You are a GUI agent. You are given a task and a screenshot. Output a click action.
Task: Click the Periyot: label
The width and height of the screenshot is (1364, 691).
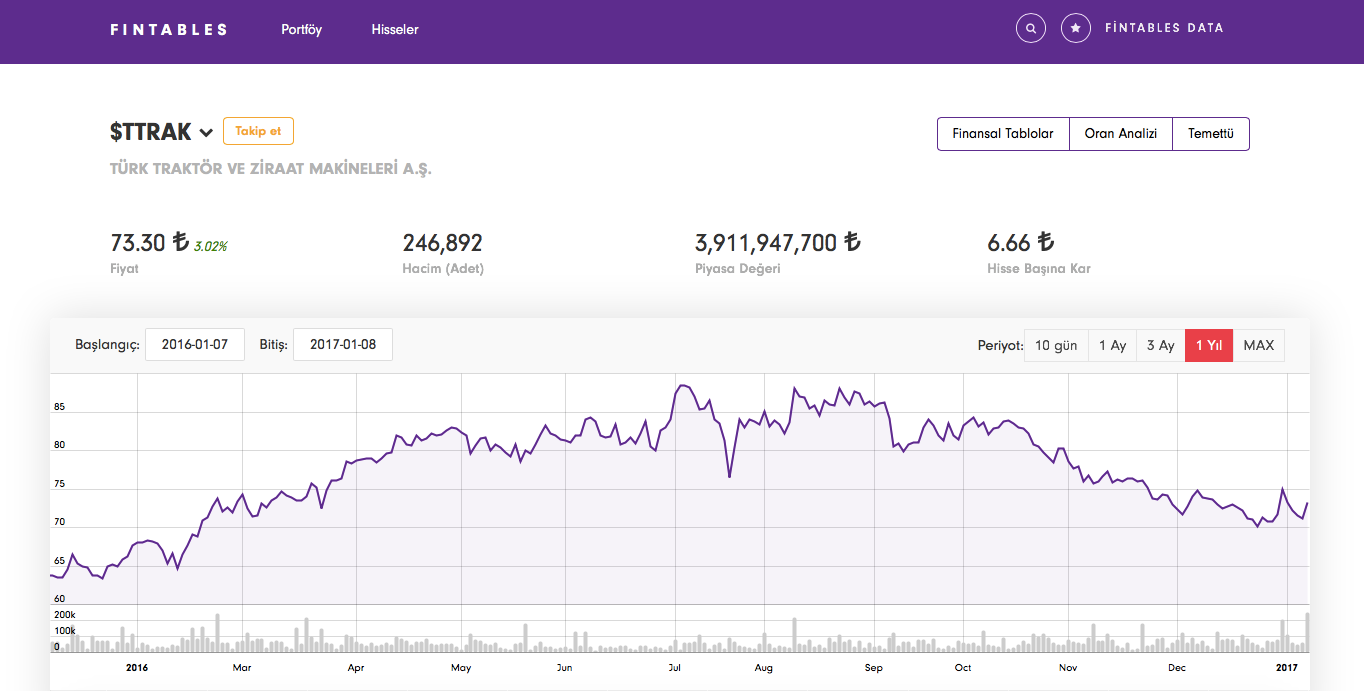[1000, 345]
